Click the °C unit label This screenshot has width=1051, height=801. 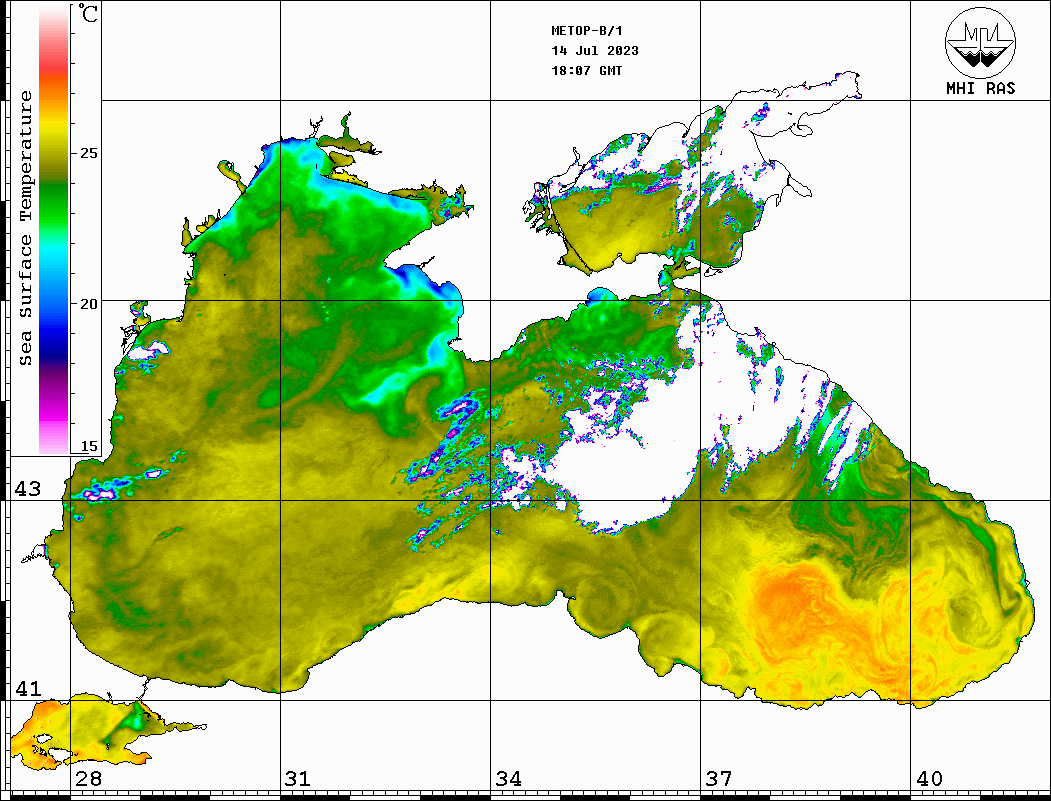(88, 13)
